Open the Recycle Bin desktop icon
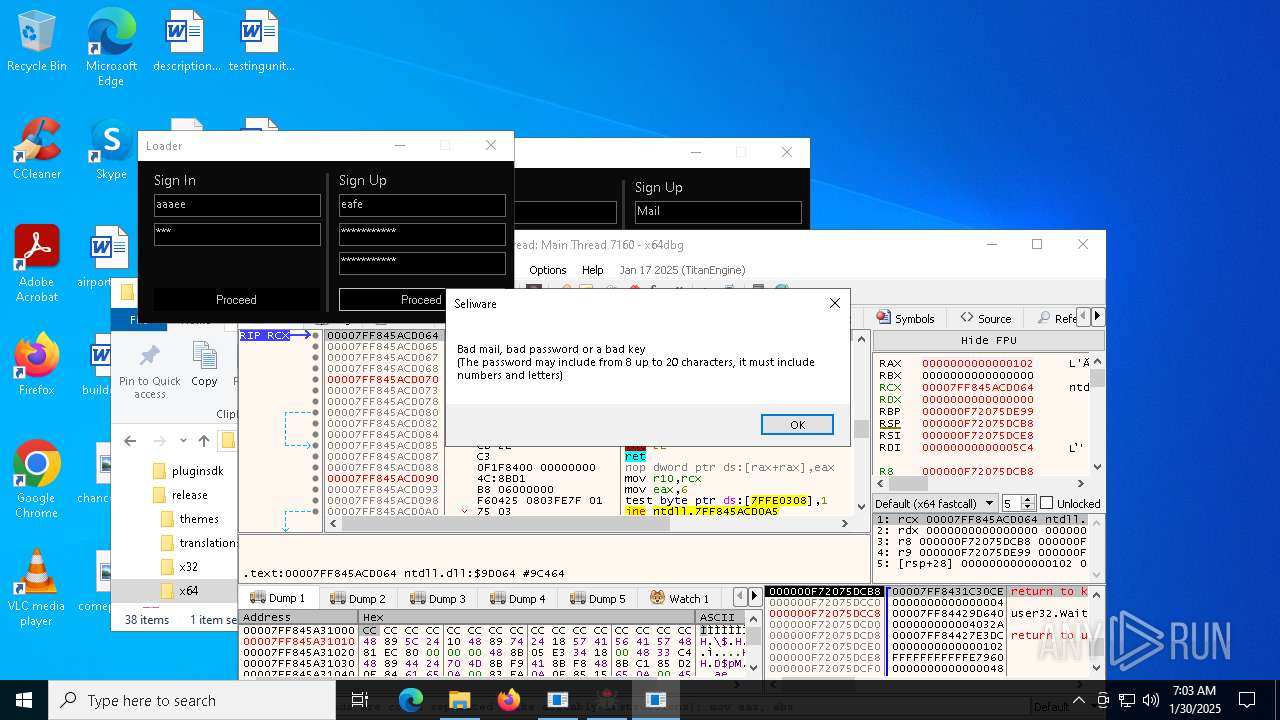Screen dimensions: 1280x720 (37, 42)
